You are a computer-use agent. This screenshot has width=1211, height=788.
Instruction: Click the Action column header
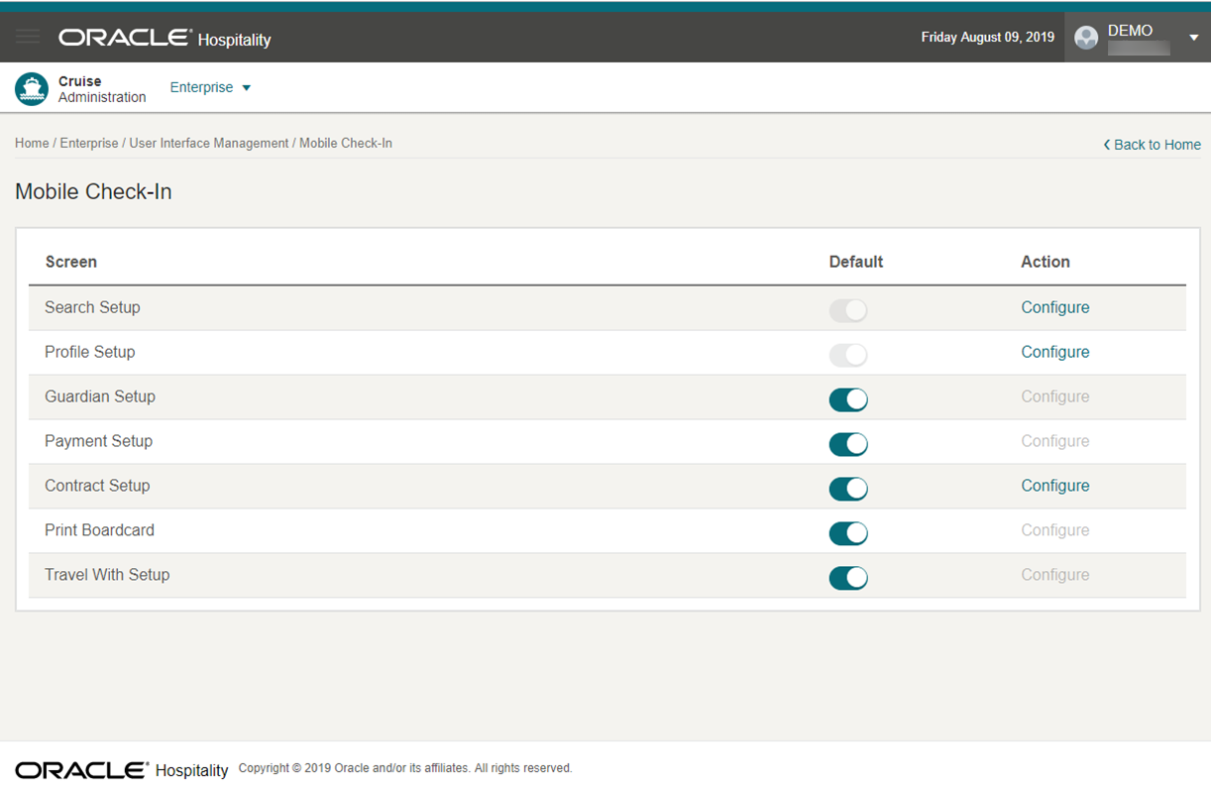(x=1045, y=262)
